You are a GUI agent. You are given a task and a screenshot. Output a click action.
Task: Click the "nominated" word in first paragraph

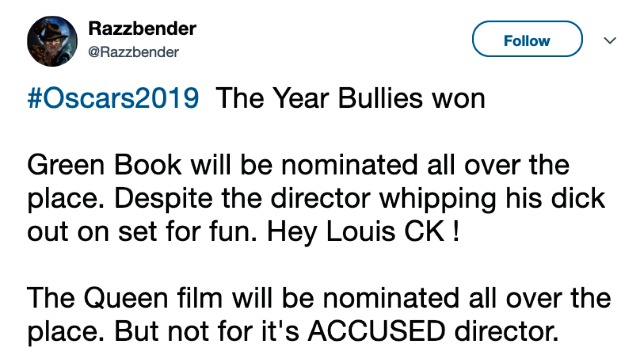[x=349, y=165]
